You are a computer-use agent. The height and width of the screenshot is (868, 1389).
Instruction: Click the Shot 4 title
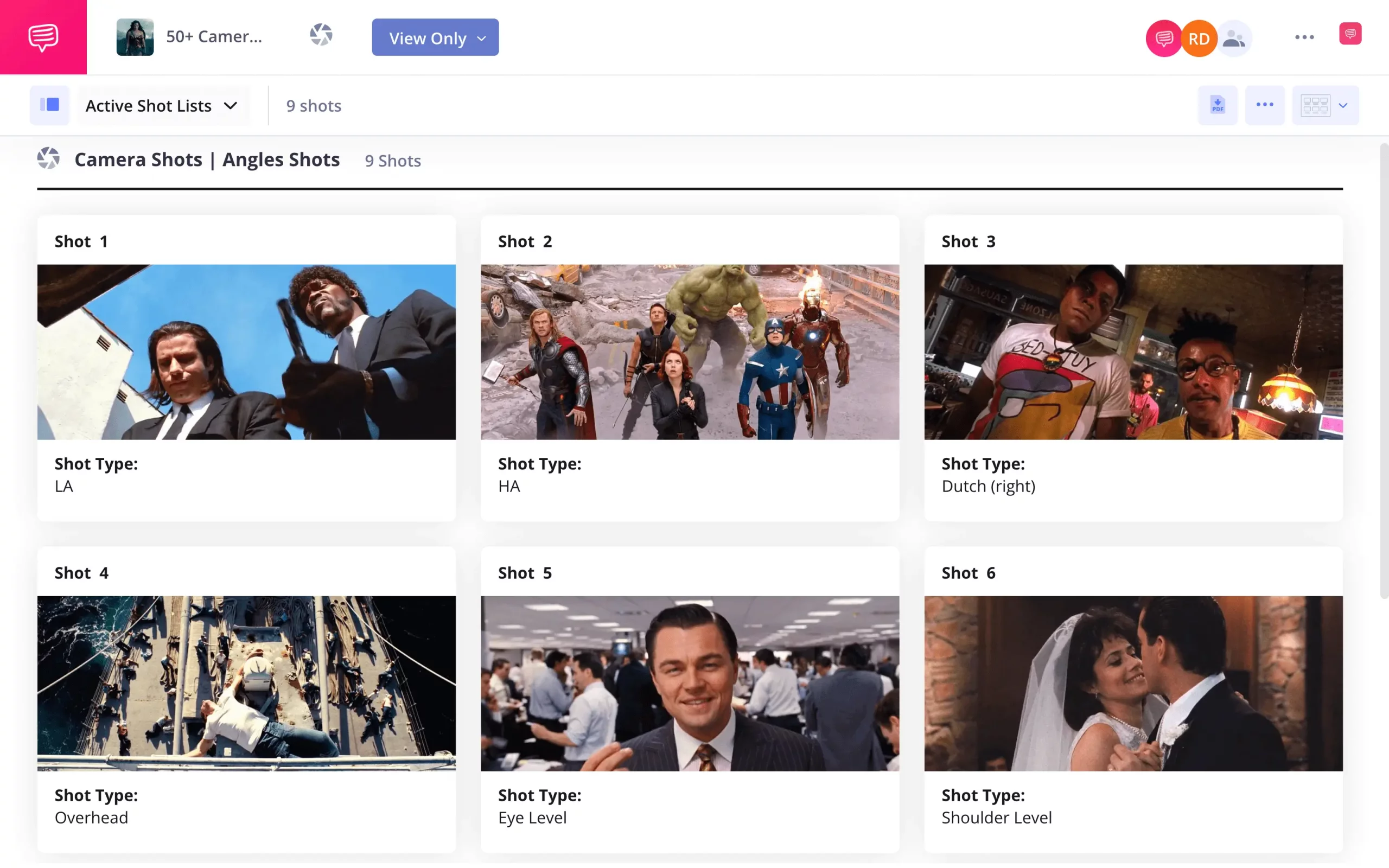pyautogui.click(x=81, y=573)
